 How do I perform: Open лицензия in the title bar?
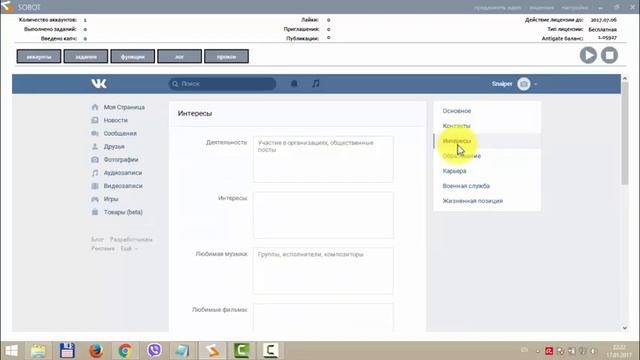click(x=542, y=7)
